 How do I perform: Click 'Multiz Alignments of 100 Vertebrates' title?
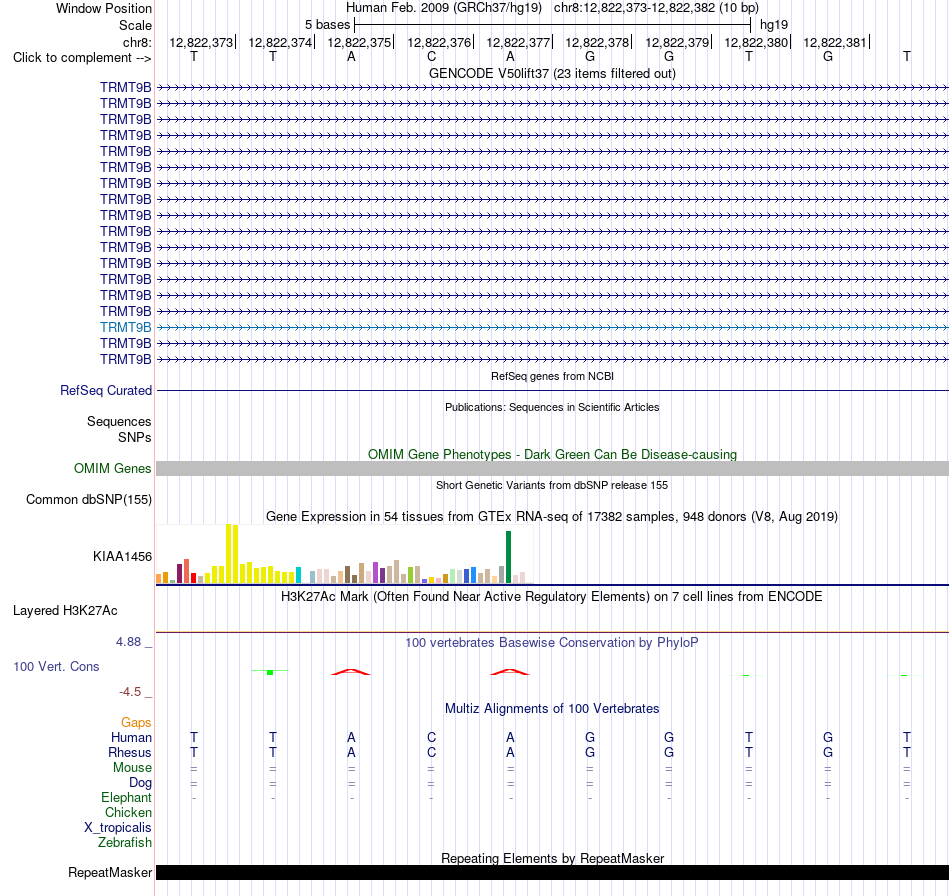(552, 708)
